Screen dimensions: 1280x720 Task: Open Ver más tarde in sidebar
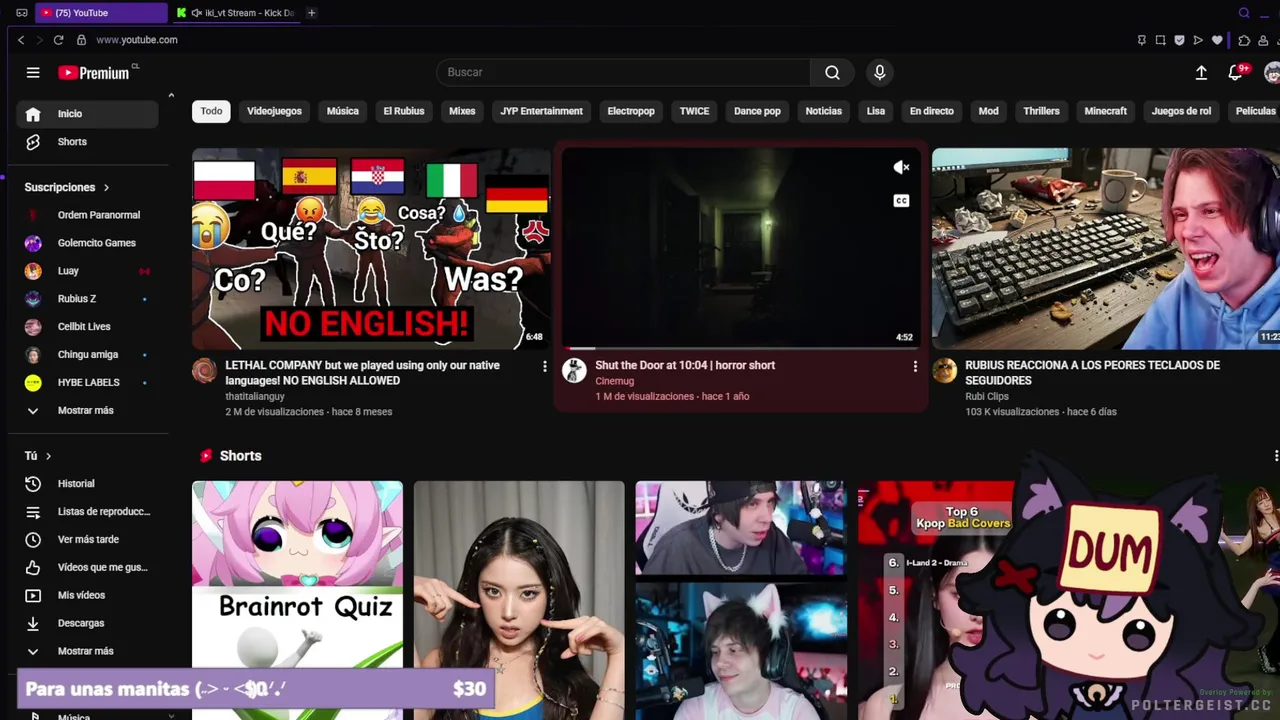pos(88,540)
